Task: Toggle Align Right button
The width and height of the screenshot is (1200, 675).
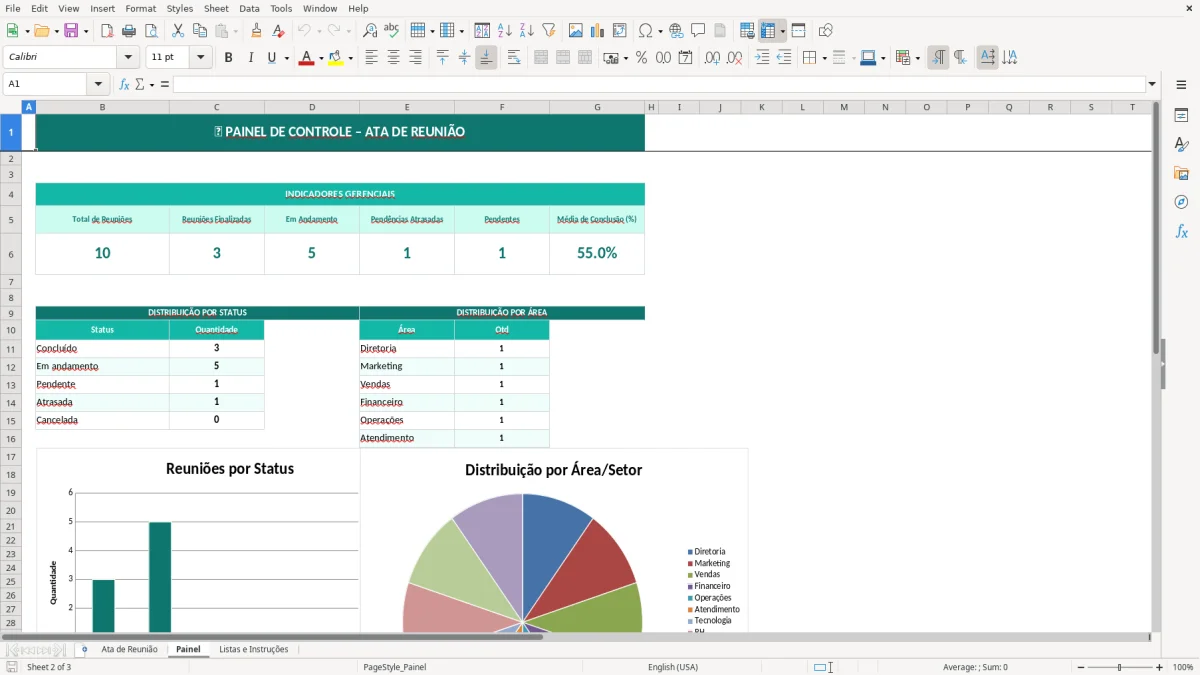Action: 415,58
